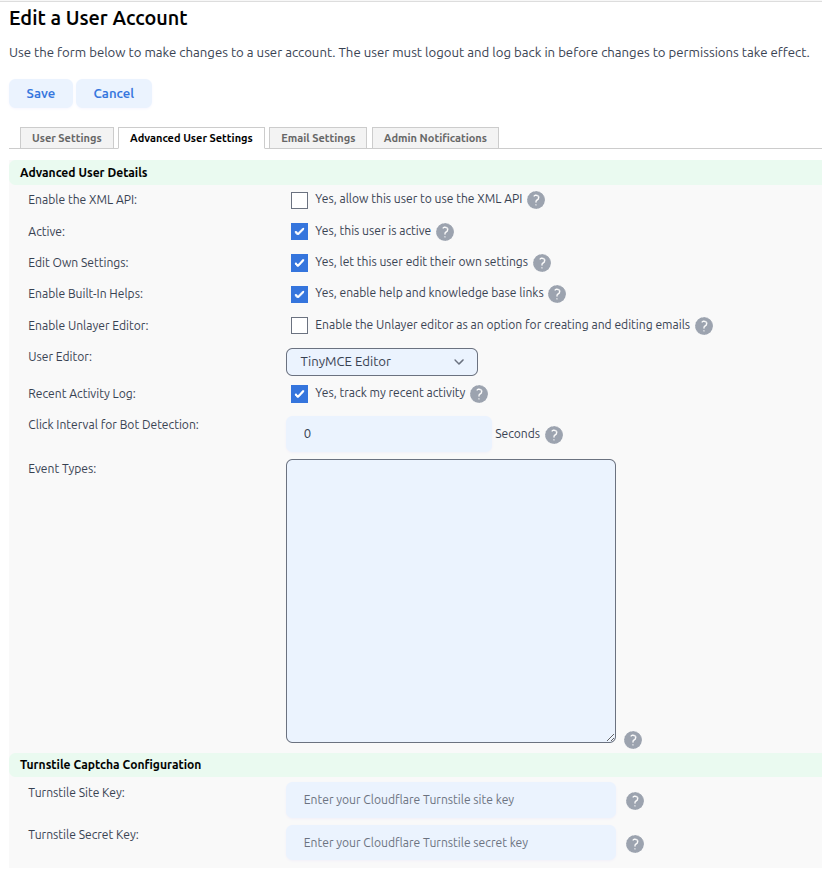
Task: Show help for knowledge base links option
Action: coord(557,294)
